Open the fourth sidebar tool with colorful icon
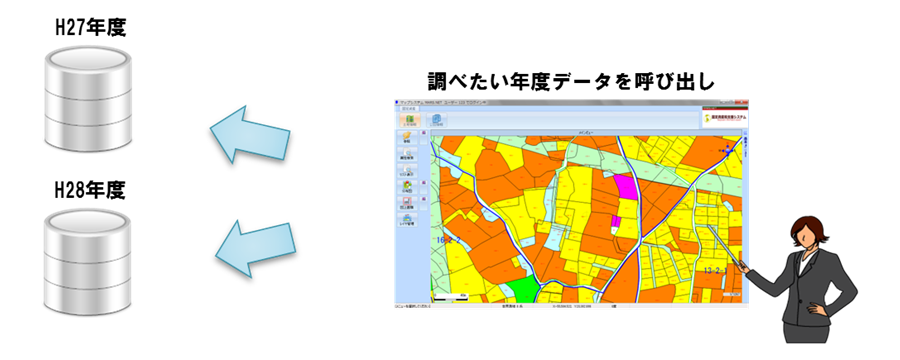 point(407,187)
